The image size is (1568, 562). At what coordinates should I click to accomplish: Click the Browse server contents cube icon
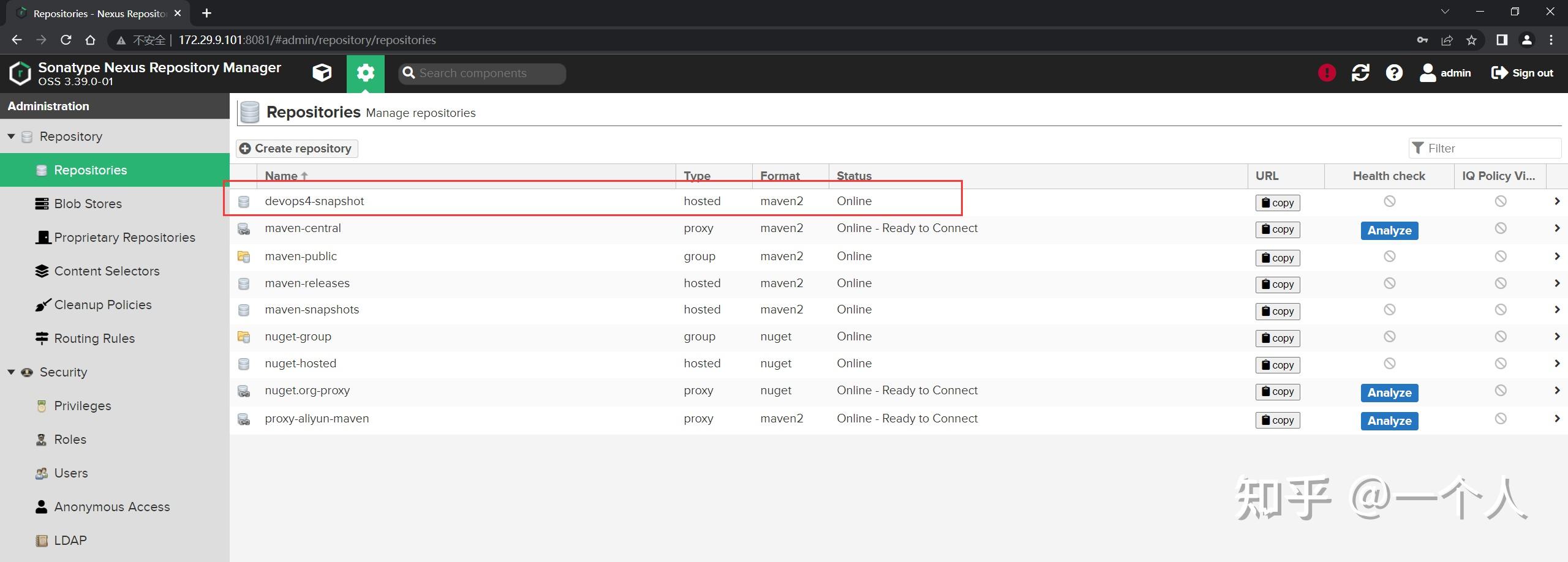point(322,73)
